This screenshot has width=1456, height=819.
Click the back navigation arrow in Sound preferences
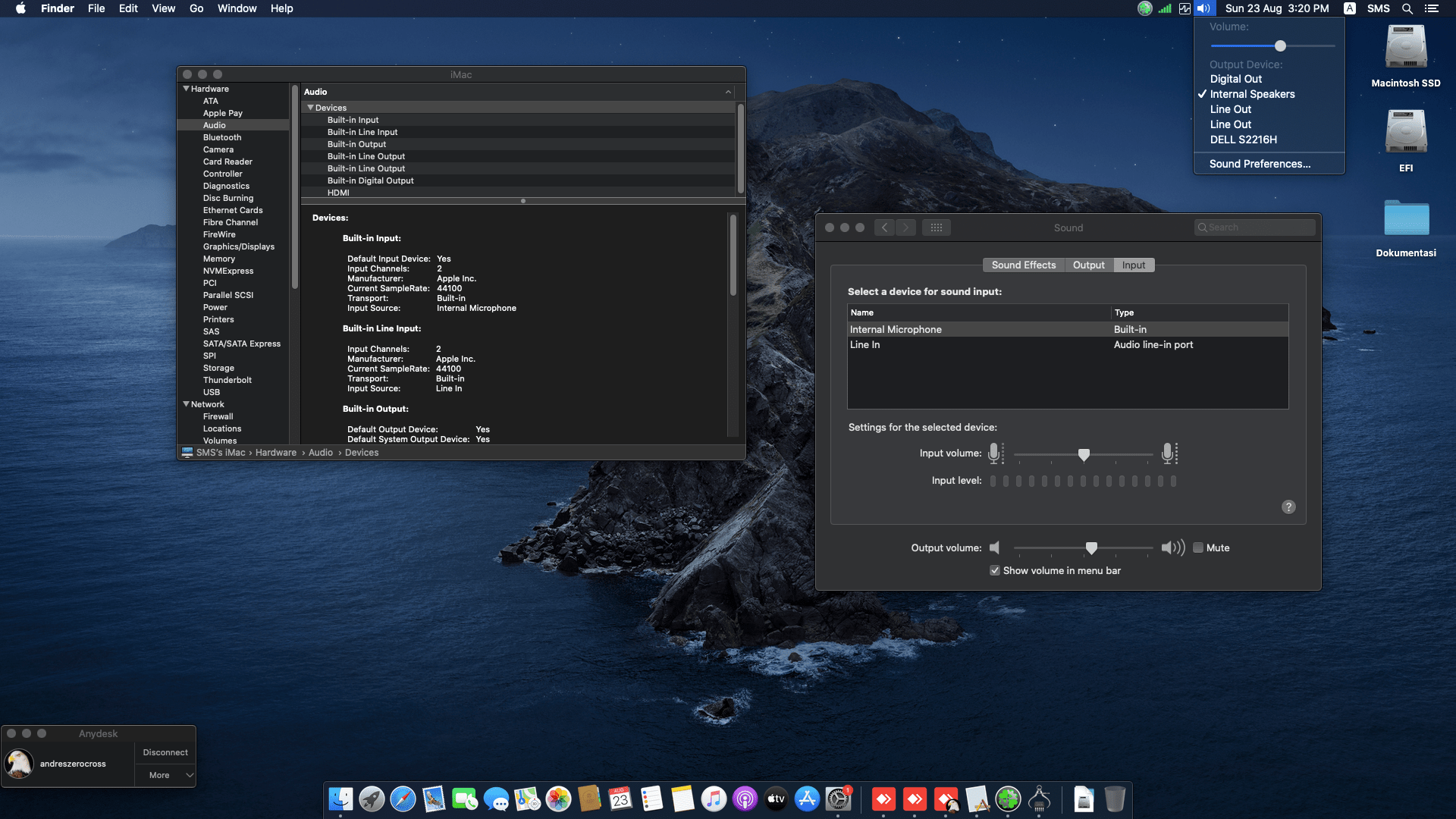883,227
